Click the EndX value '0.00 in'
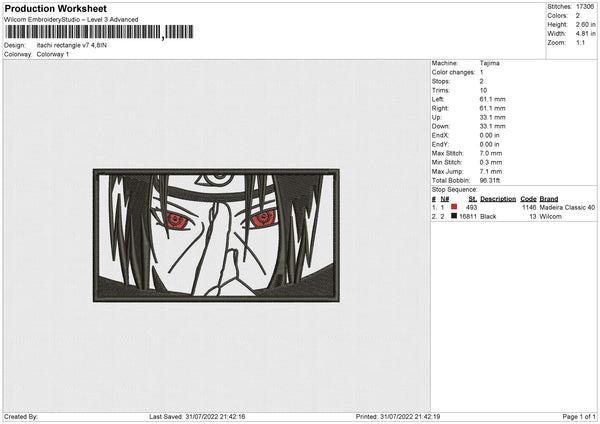This screenshot has height=424, width=600. pos(489,135)
